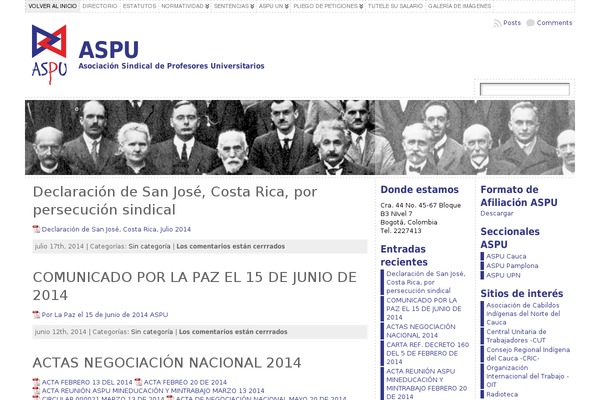Expand the SENTENCIAS menu arrow

click(x=252, y=7)
